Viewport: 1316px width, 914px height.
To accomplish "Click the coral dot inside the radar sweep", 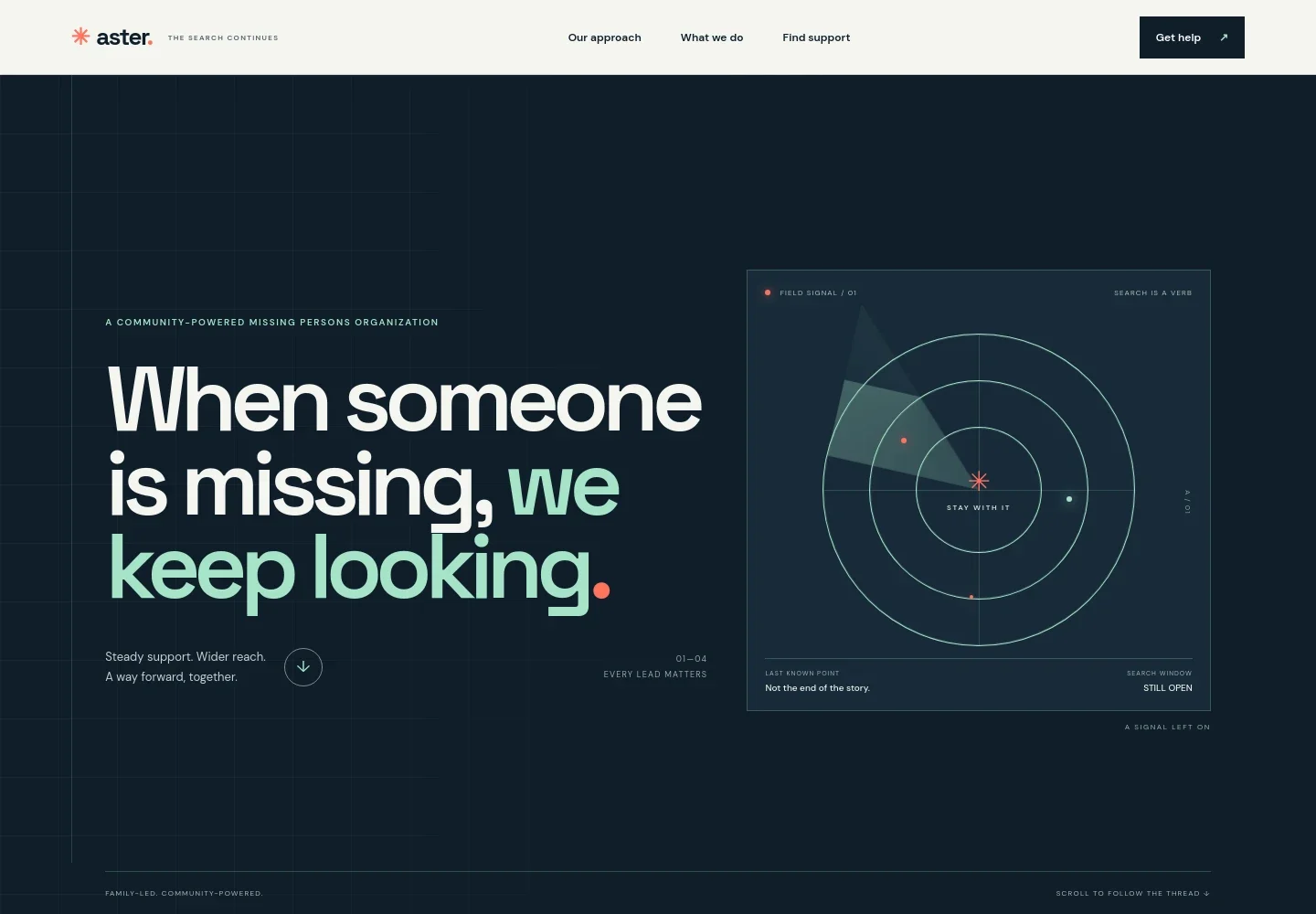I will (x=904, y=441).
